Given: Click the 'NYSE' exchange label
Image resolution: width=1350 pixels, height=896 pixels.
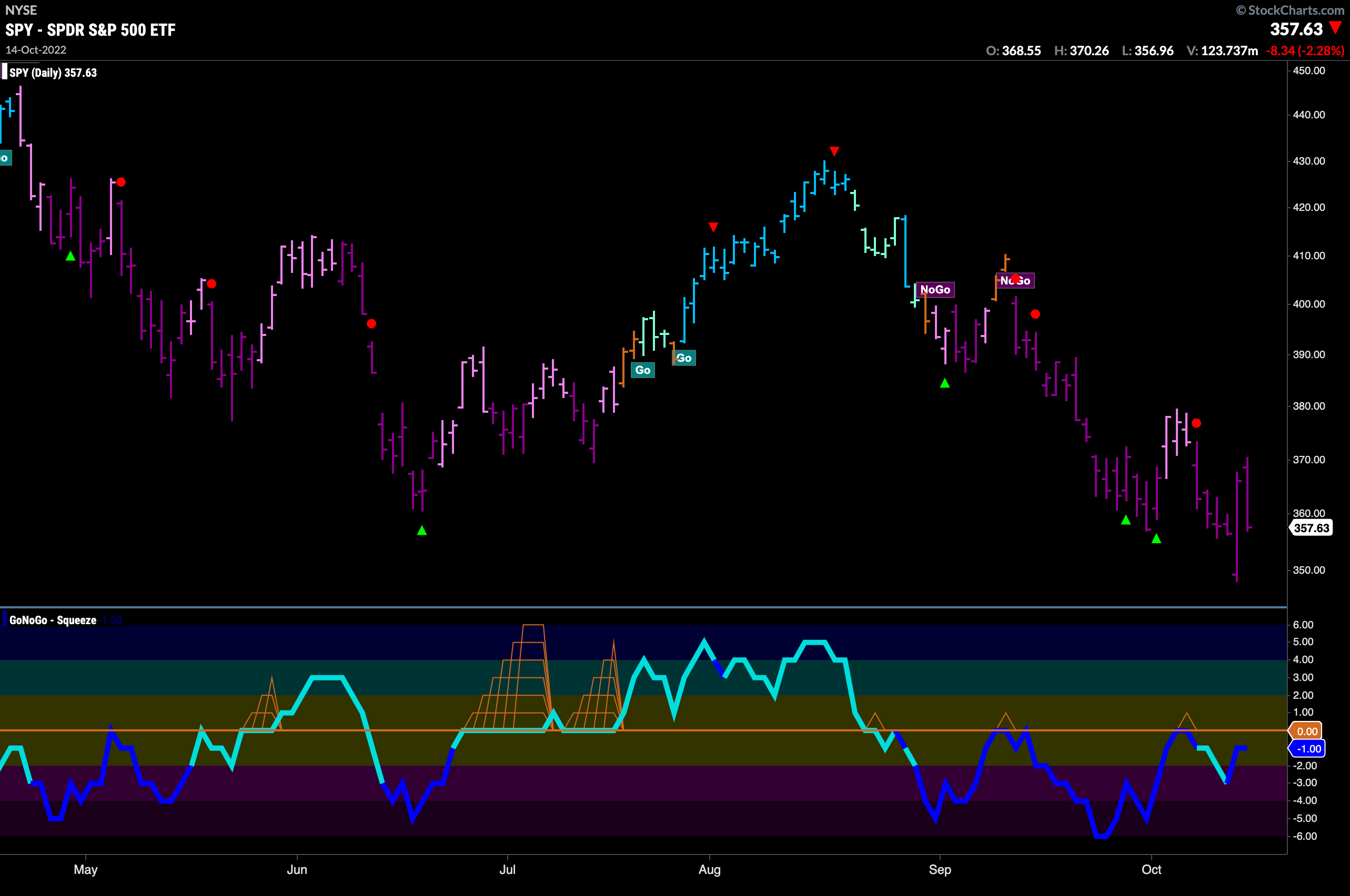Looking at the screenshot, I should tap(21, 11).
